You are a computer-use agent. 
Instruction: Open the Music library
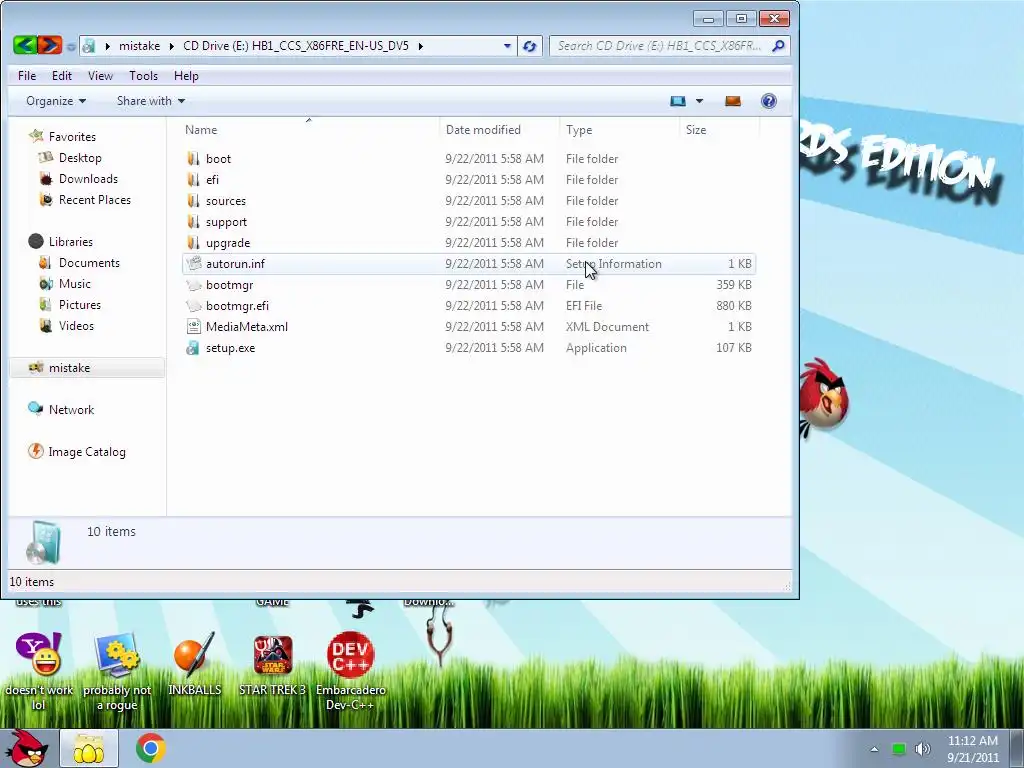pyautogui.click(x=74, y=283)
